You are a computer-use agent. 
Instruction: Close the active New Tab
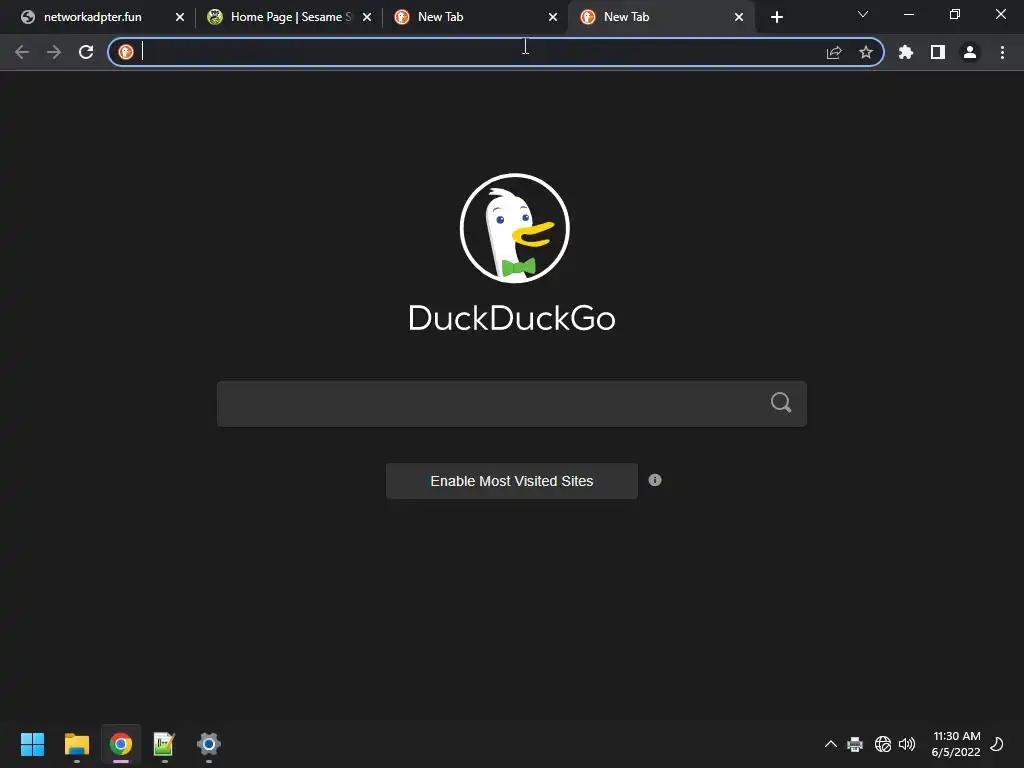pyautogui.click(x=739, y=17)
